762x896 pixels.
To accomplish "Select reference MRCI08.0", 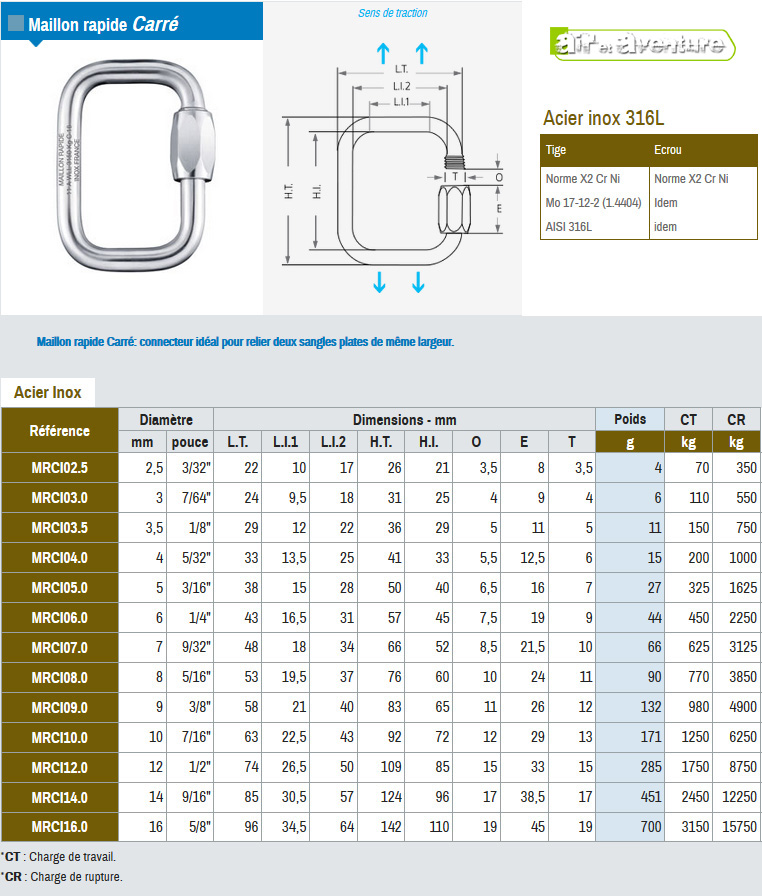I will click(59, 678).
